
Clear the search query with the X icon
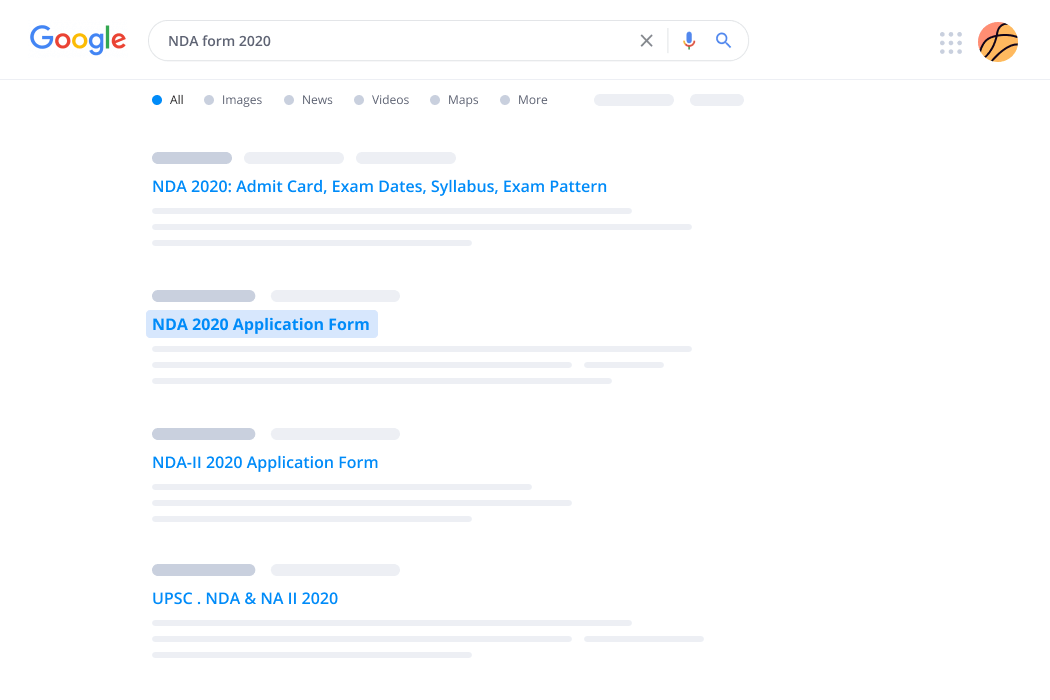[x=646, y=41]
